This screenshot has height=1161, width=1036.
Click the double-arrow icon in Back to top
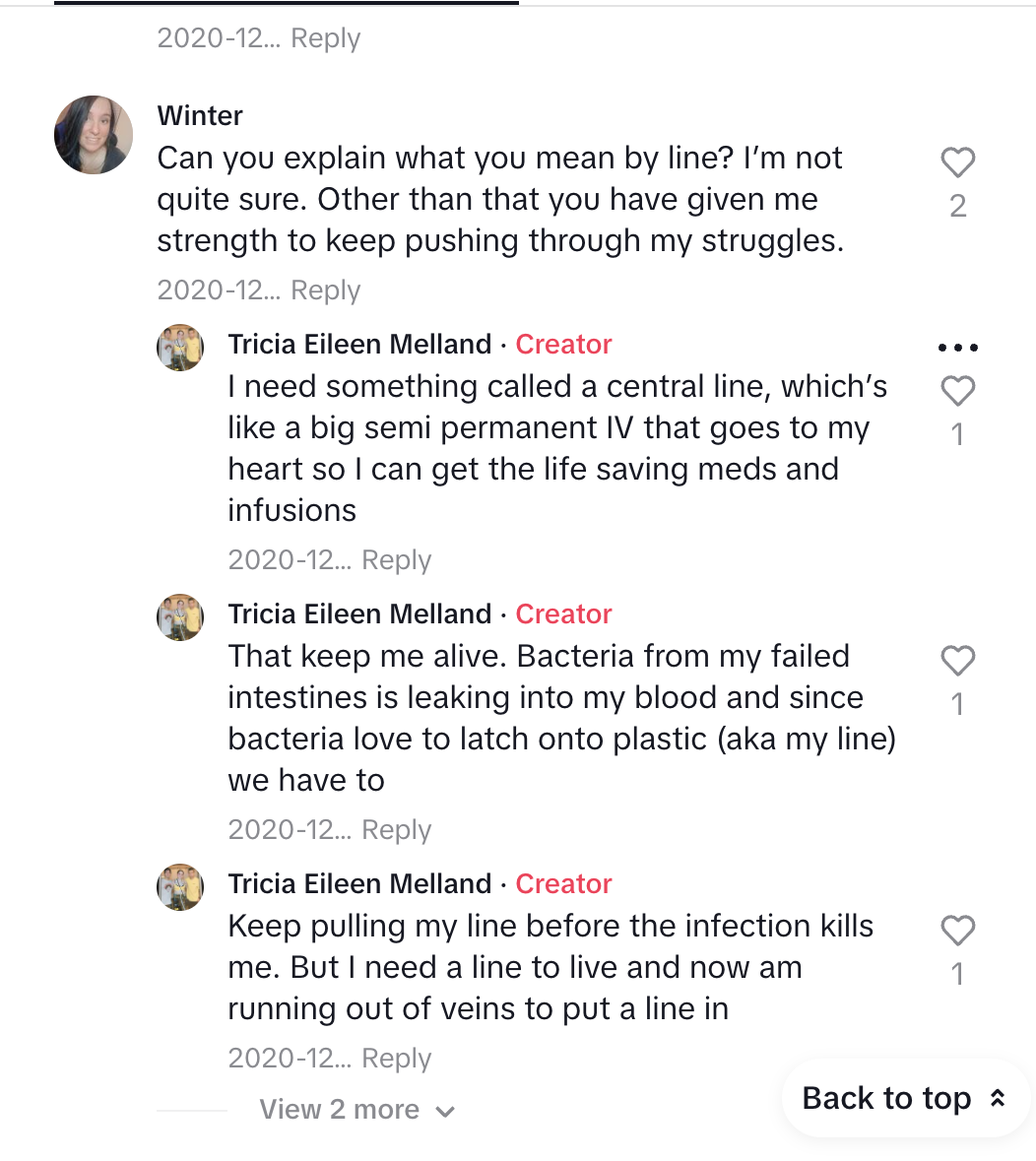(x=998, y=1098)
